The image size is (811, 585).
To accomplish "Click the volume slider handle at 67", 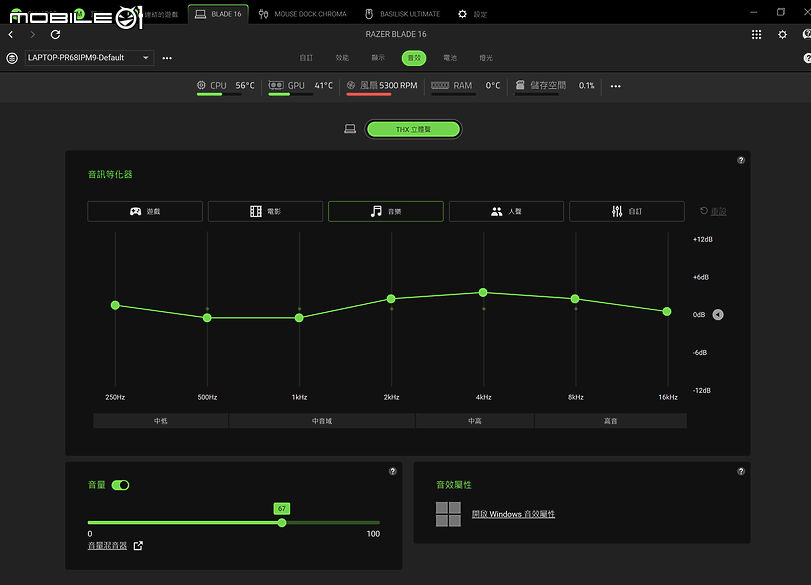I will click(282, 522).
